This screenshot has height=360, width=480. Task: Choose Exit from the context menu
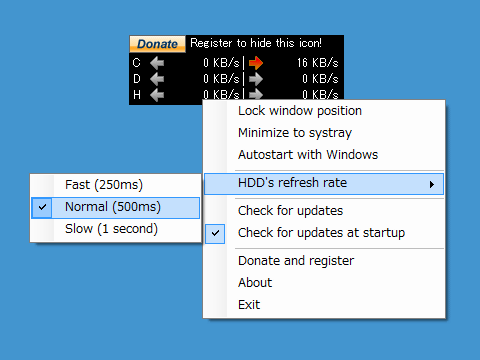pyautogui.click(x=324, y=305)
